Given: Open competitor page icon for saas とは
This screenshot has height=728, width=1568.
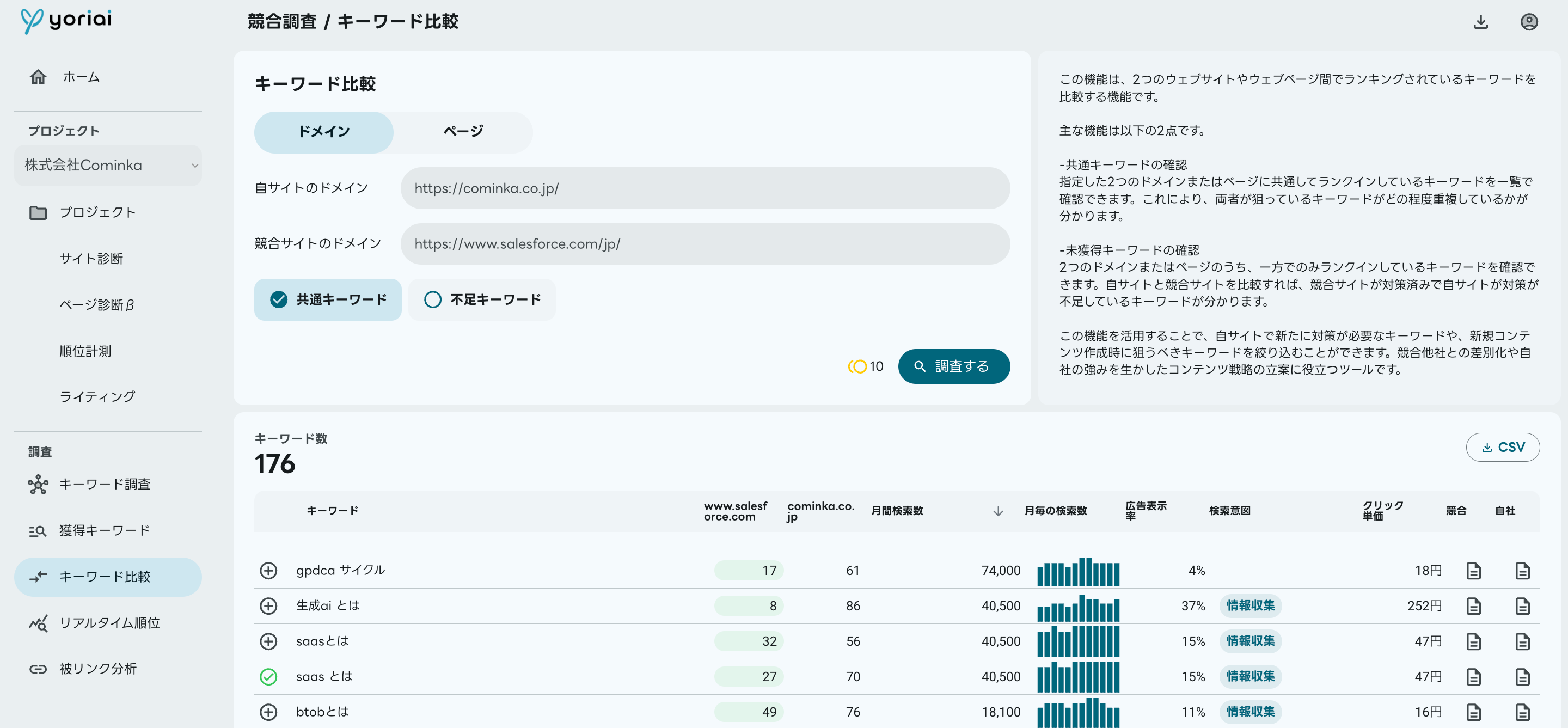Looking at the screenshot, I should (x=1474, y=676).
